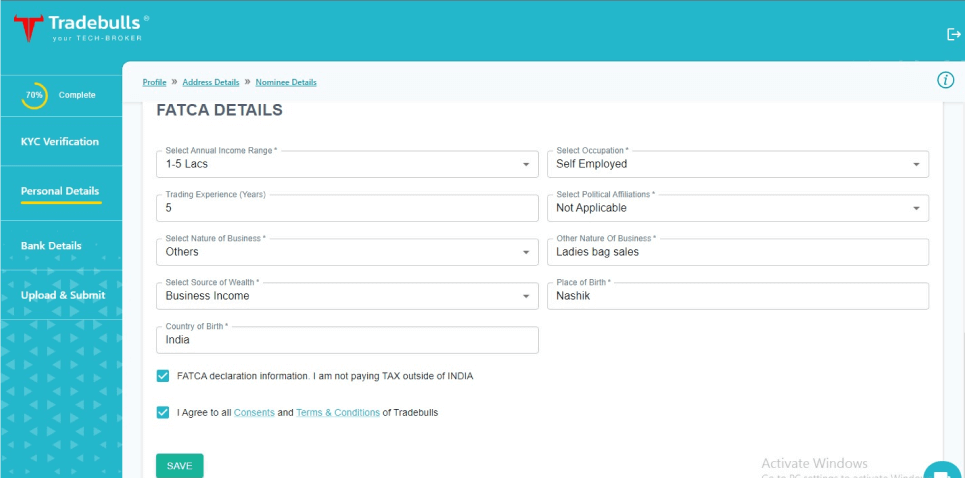
Task: Go to KYC Verification section
Action: point(60,142)
